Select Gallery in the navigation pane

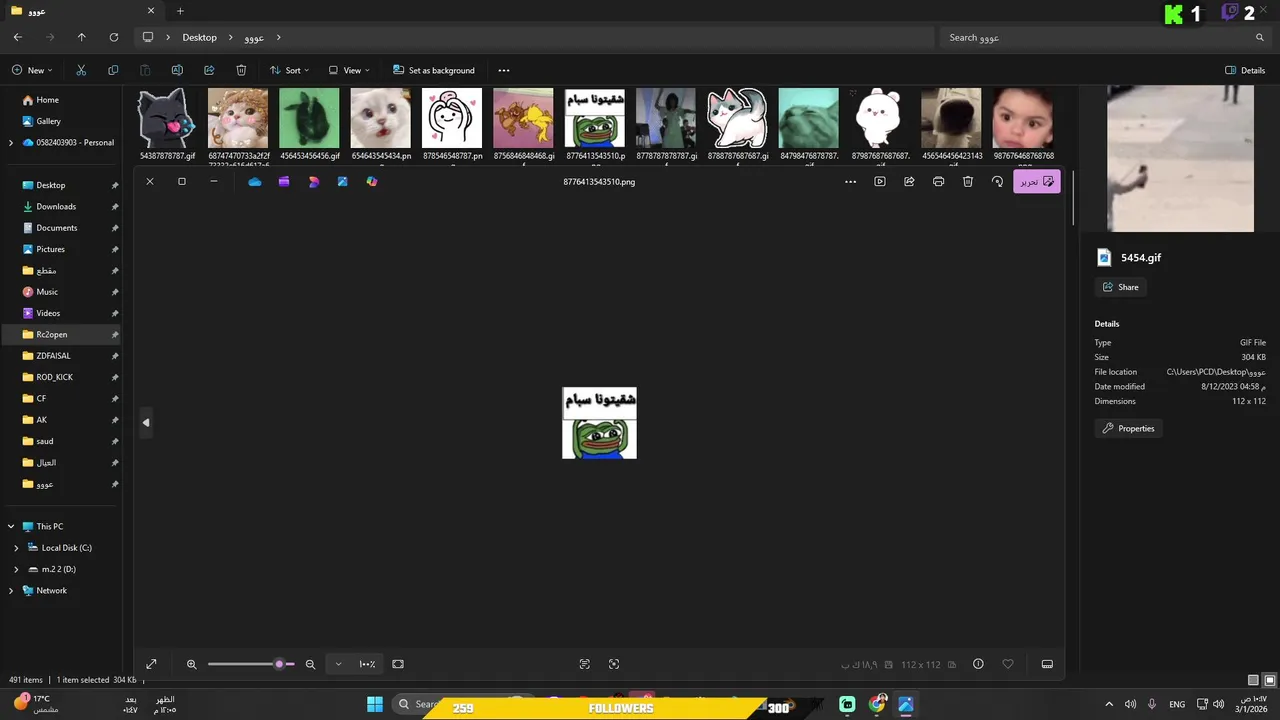pos(48,121)
